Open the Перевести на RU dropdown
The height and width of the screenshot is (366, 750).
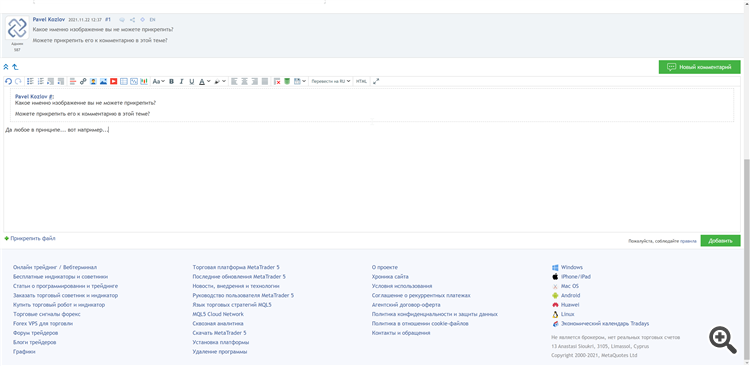coord(331,81)
